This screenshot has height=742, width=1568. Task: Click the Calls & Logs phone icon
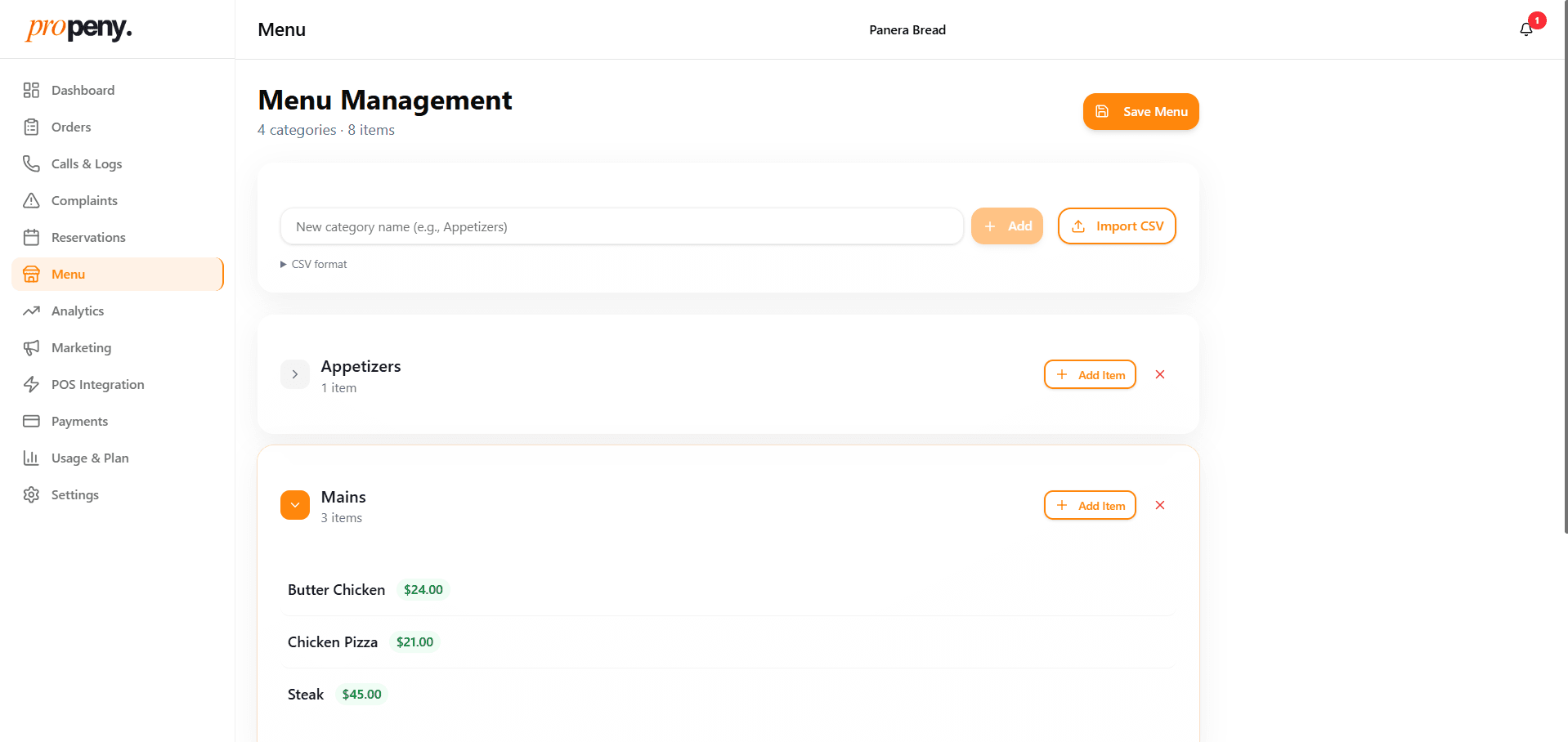click(31, 163)
